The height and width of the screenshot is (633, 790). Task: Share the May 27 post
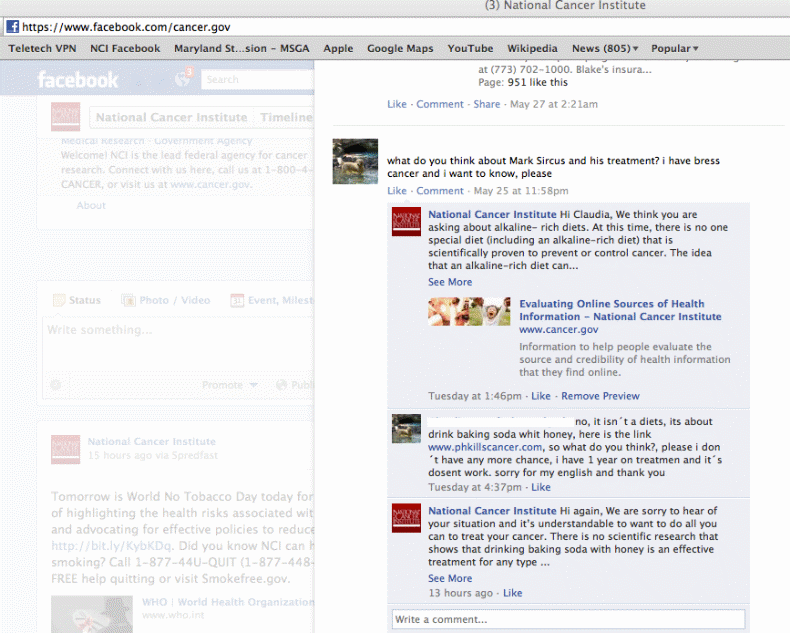click(486, 104)
